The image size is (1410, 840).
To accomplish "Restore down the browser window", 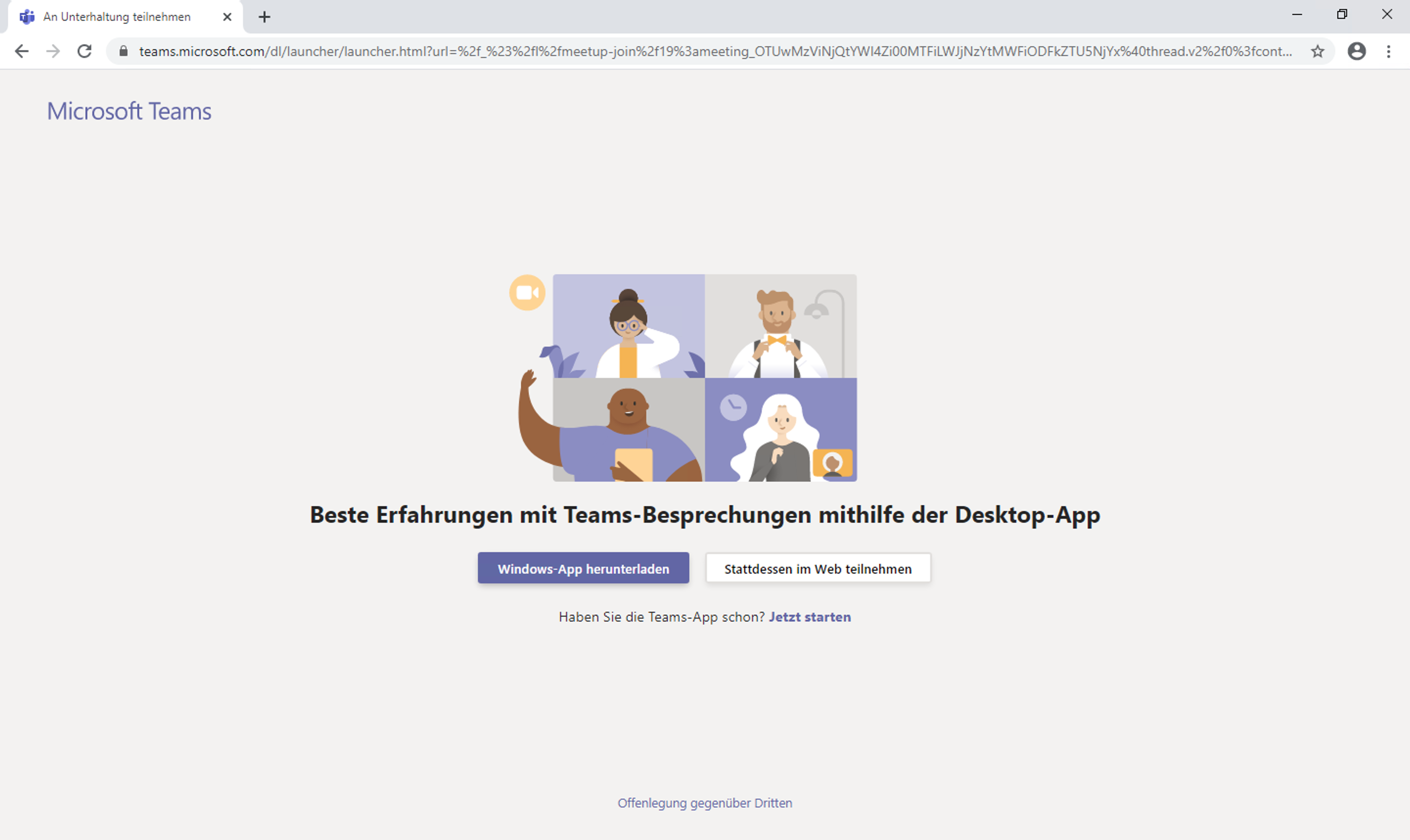I will pyautogui.click(x=1342, y=15).
